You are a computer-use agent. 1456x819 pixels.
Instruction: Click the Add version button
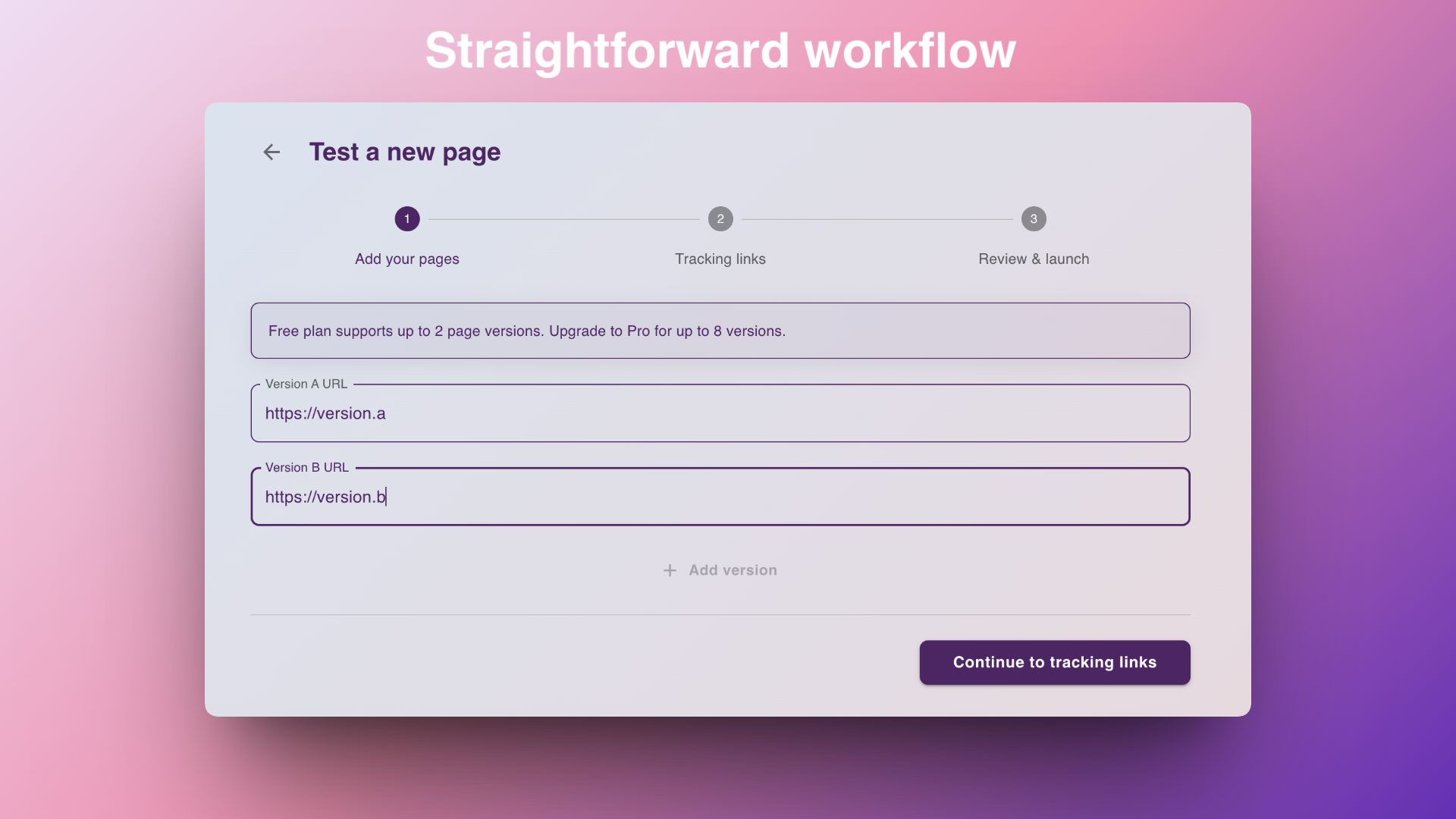point(720,570)
